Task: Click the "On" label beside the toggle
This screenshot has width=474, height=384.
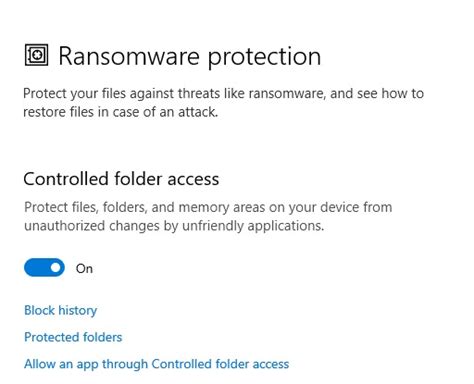Action: coord(84,268)
